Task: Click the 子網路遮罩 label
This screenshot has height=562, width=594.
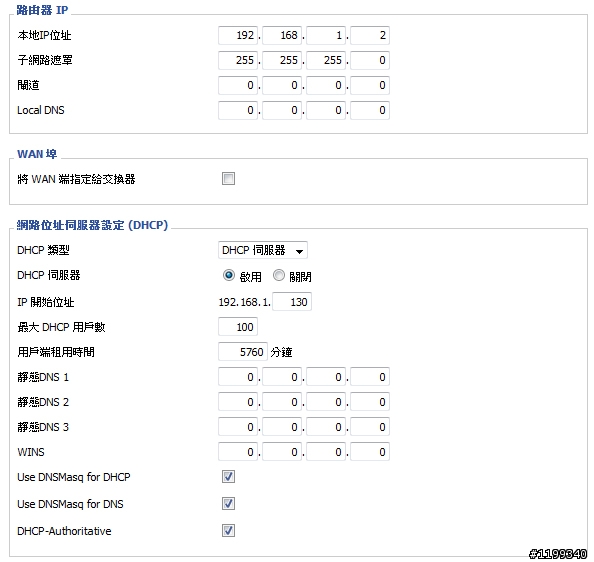Action: tap(45, 60)
